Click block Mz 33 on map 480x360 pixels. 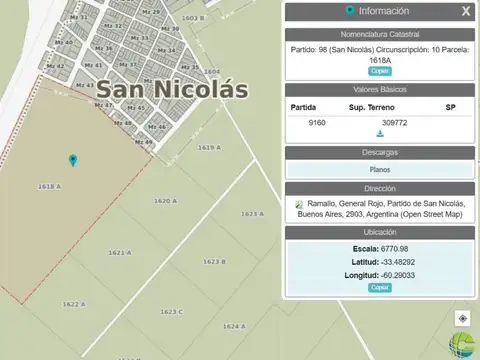coord(139,38)
